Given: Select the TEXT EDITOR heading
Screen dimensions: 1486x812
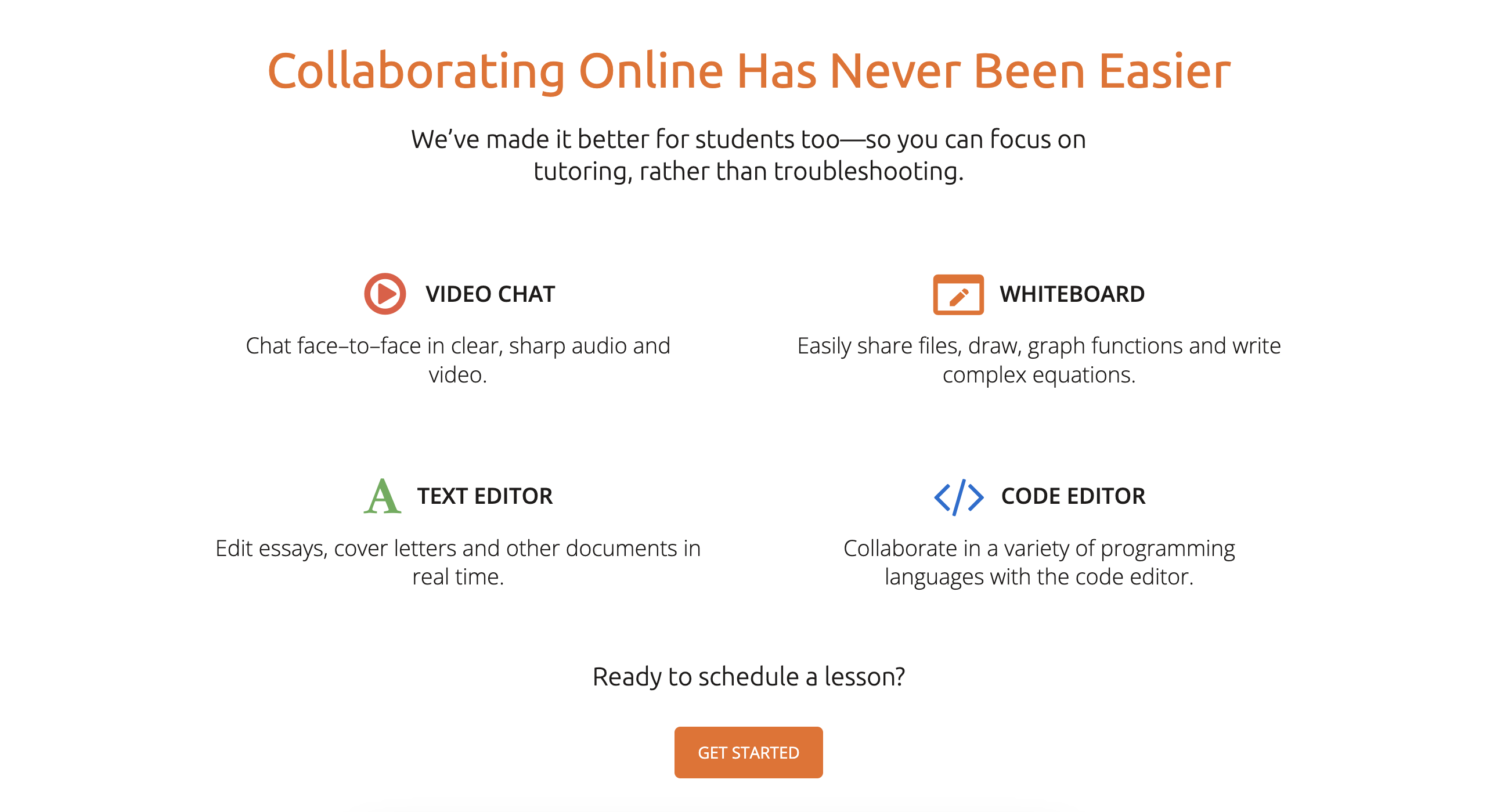Looking at the screenshot, I should pyautogui.click(x=485, y=496).
